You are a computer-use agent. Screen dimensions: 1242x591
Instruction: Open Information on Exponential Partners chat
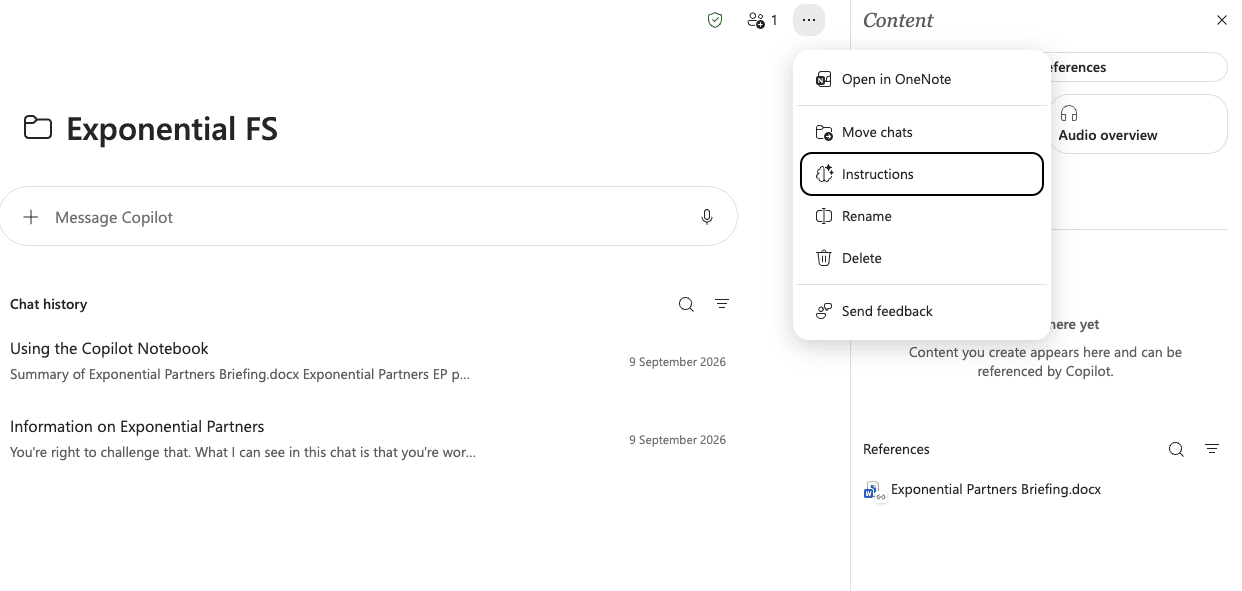(x=368, y=439)
